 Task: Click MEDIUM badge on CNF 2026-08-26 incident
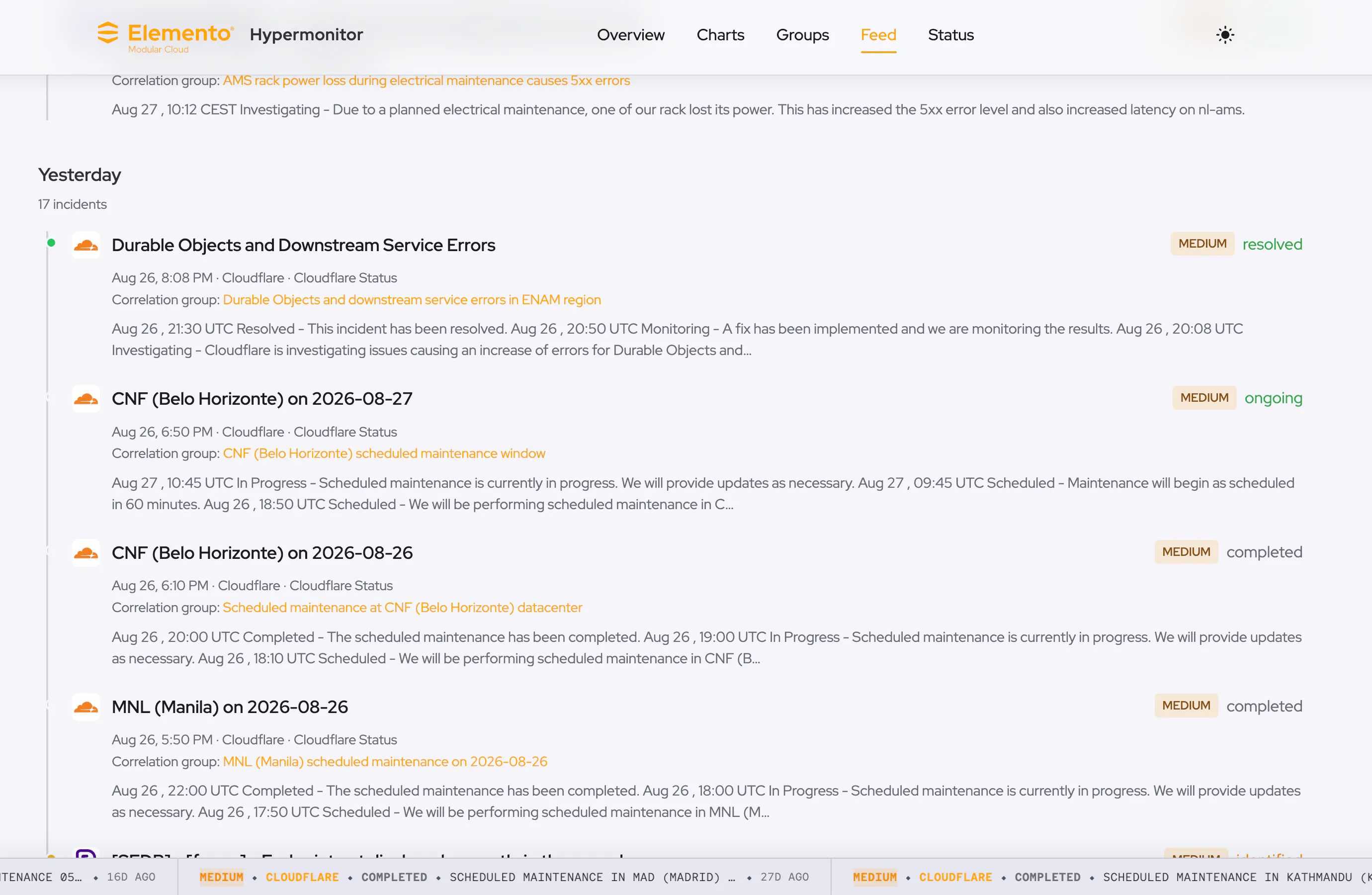tap(1186, 552)
